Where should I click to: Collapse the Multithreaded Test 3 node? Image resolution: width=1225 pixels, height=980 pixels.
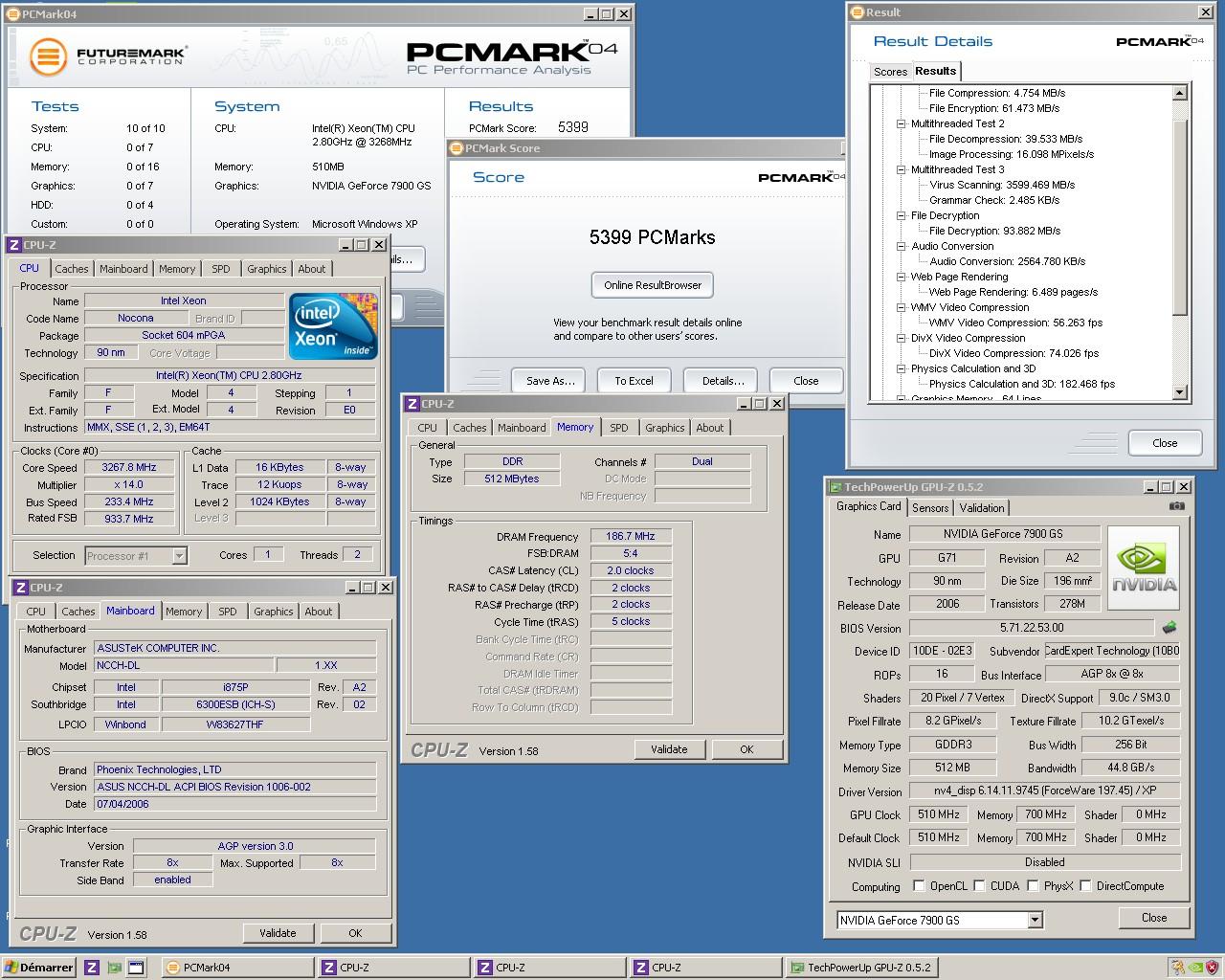click(x=901, y=169)
